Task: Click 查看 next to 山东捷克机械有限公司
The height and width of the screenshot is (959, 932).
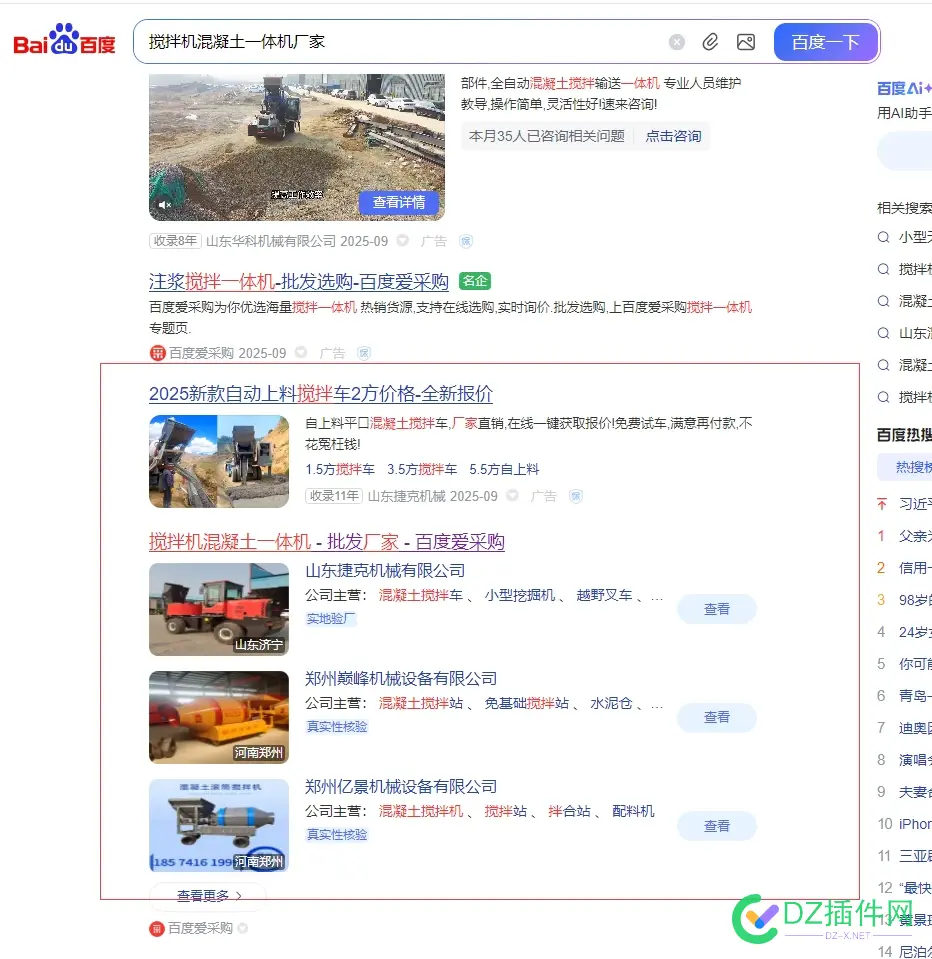Action: coord(716,609)
